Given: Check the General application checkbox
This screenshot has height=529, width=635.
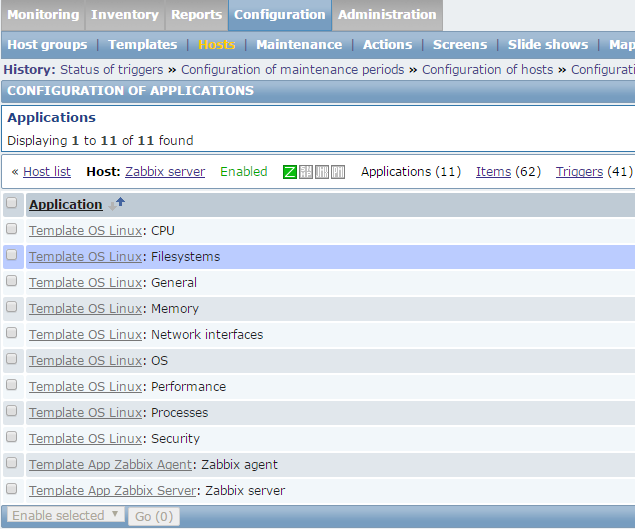Looking at the screenshot, I should [12, 281].
